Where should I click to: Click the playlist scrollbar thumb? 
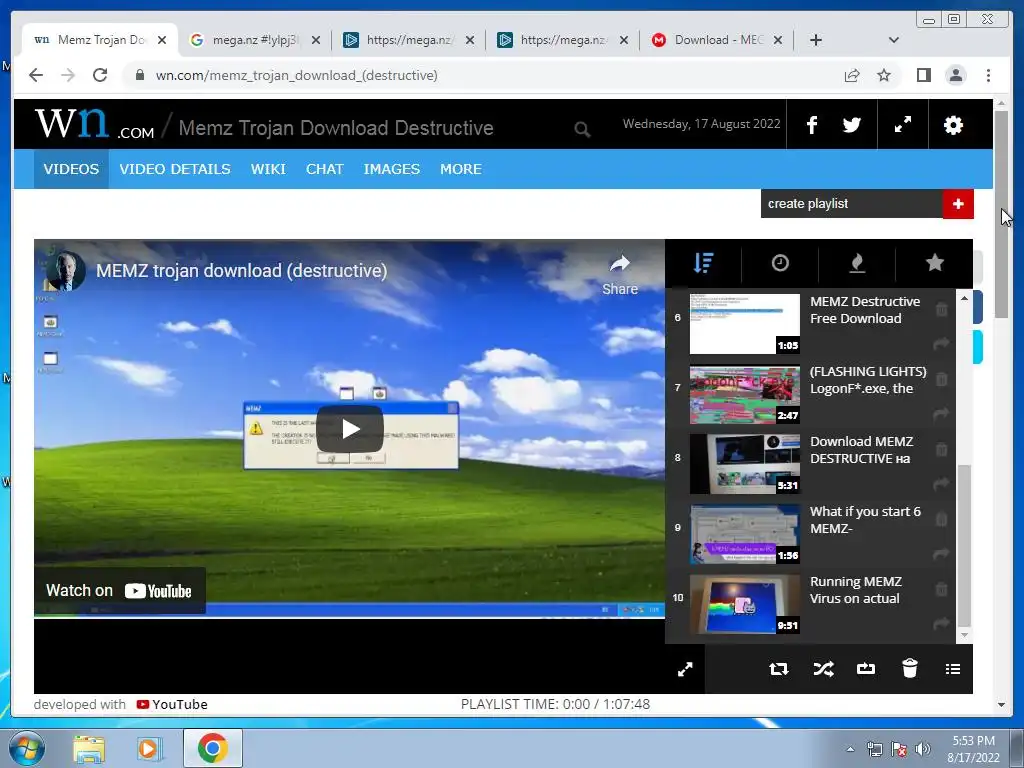coord(964,545)
